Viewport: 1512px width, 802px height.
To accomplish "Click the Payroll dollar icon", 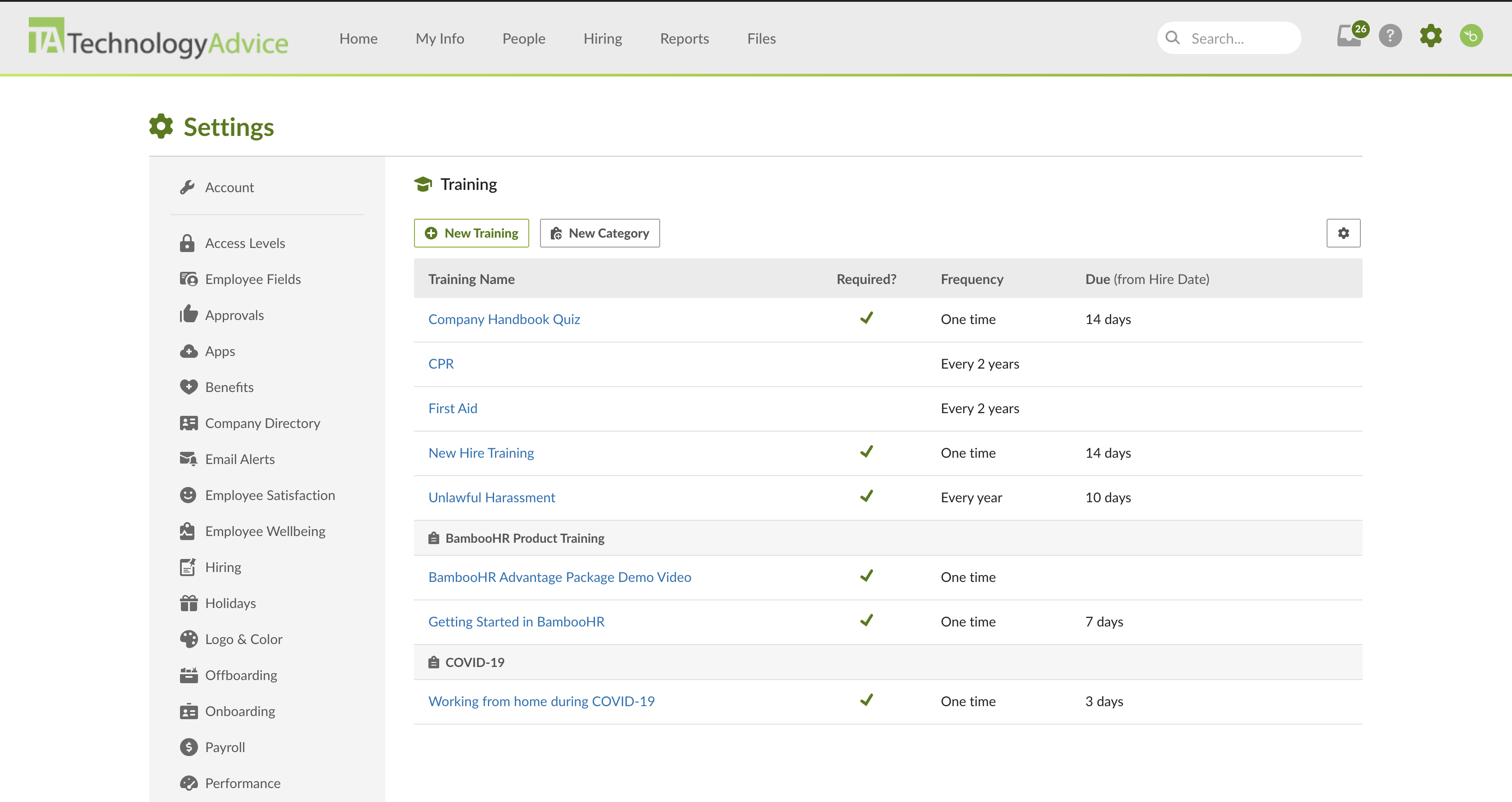I will [x=189, y=747].
